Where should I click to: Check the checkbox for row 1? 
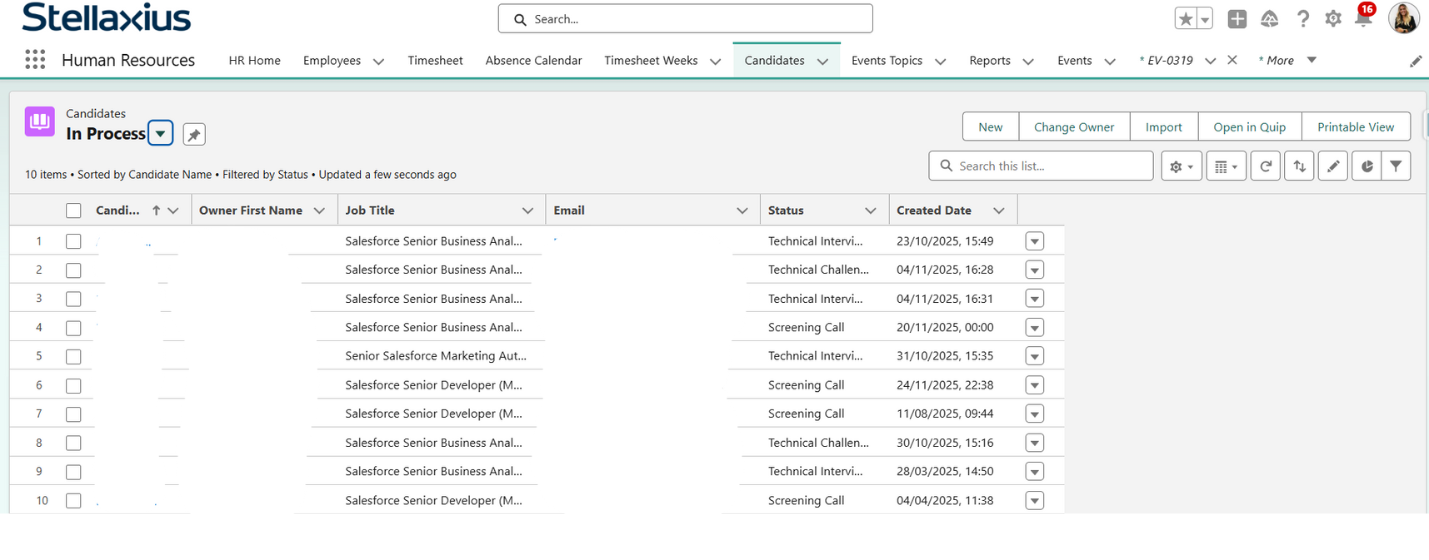73,241
